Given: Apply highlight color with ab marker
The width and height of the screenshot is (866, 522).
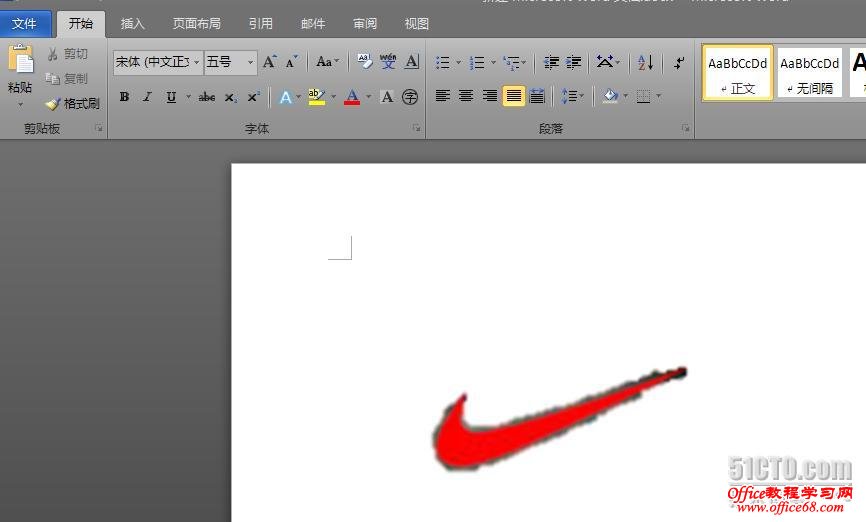Looking at the screenshot, I should pyautogui.click(x=316, y=97).
